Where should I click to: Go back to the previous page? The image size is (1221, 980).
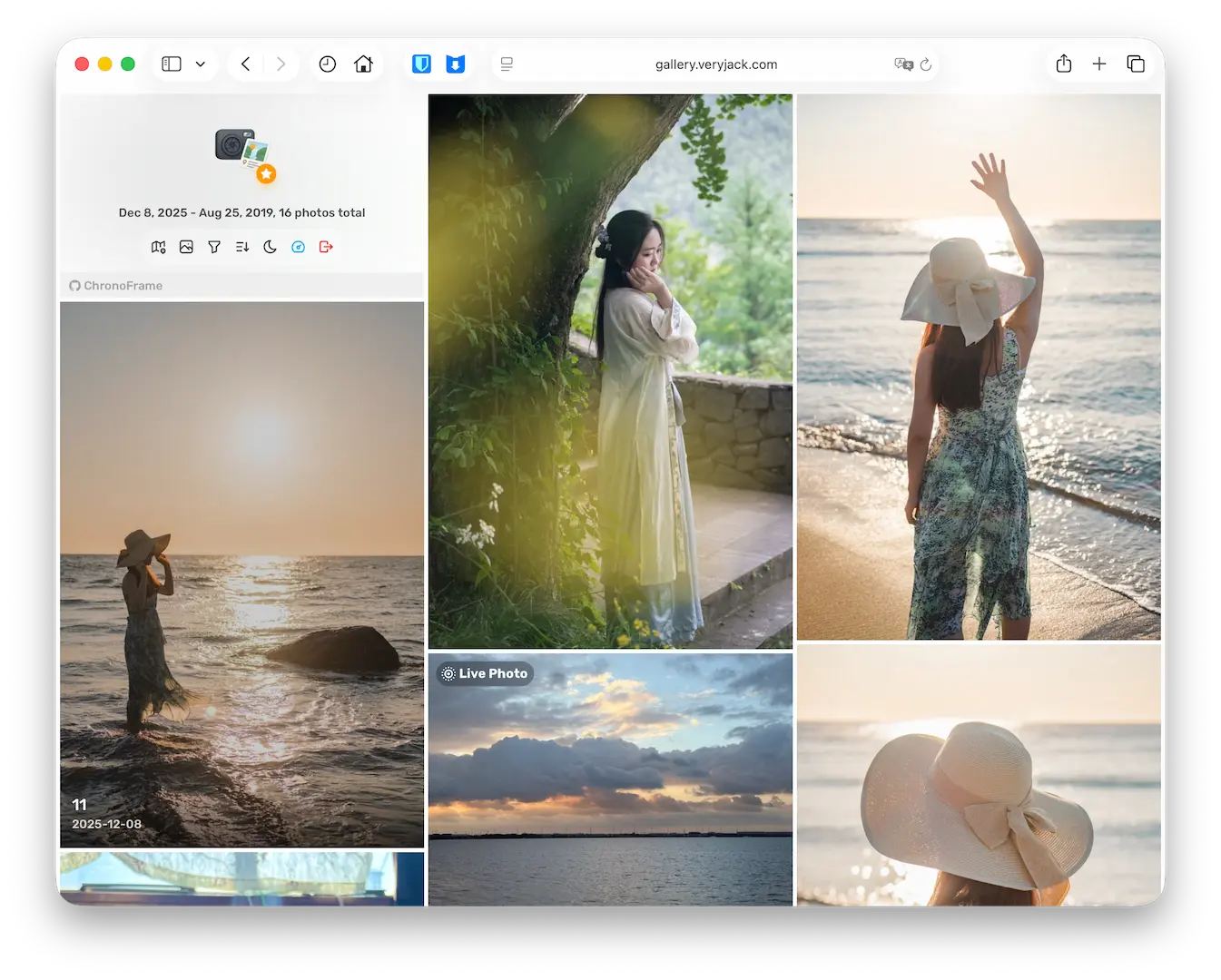click(245, 64)
